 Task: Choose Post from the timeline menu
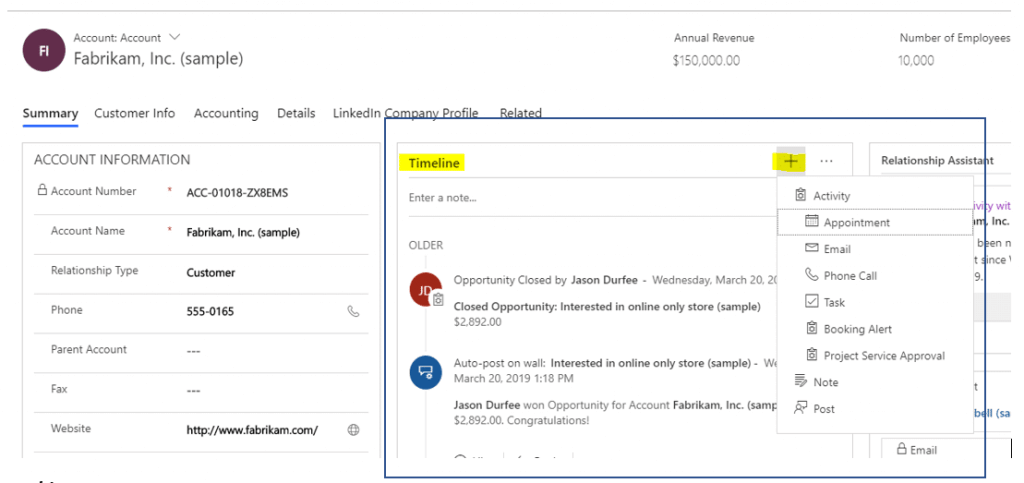pos(824,409)
